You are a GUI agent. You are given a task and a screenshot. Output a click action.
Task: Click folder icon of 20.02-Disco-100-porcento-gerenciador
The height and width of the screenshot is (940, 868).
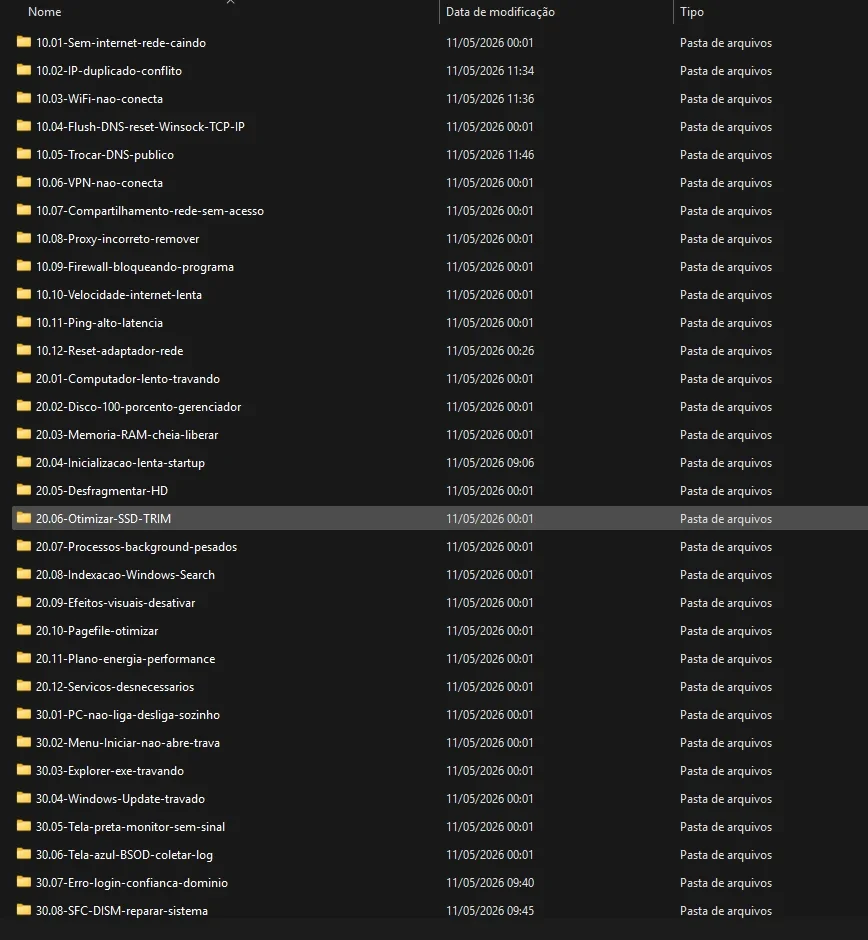coord(24,406)
